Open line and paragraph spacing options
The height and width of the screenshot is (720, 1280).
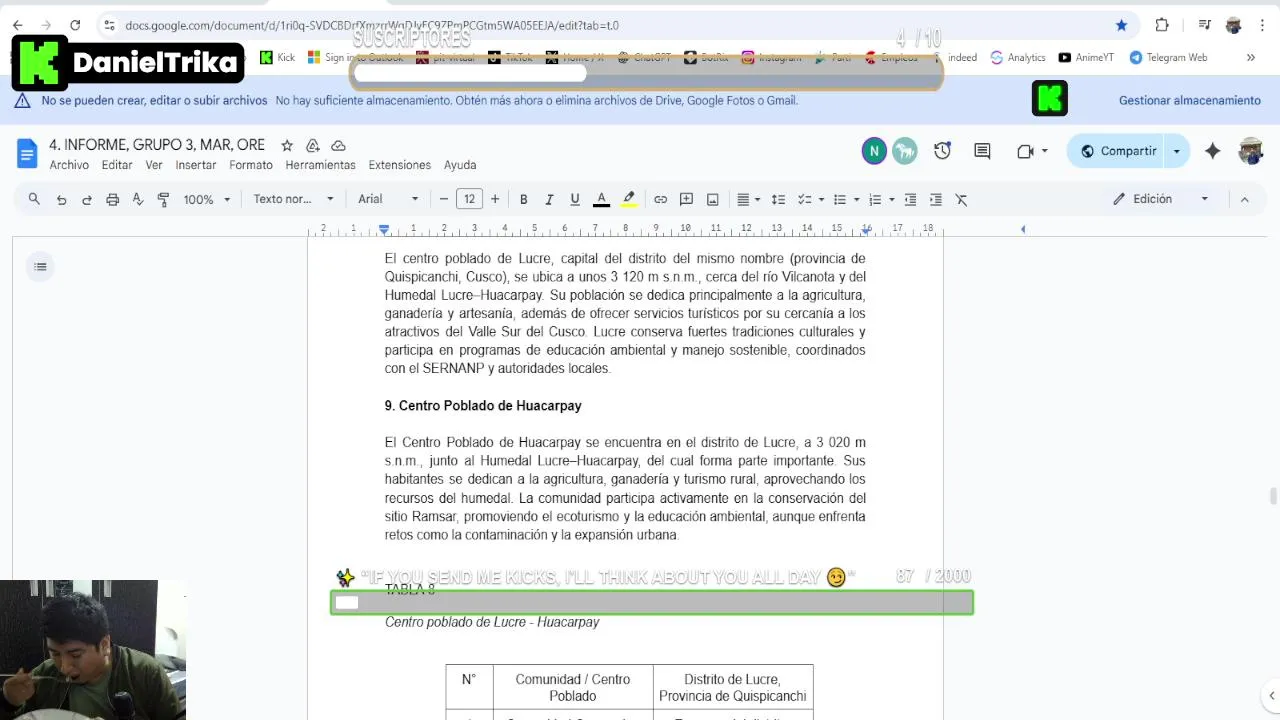pos(778,199)
